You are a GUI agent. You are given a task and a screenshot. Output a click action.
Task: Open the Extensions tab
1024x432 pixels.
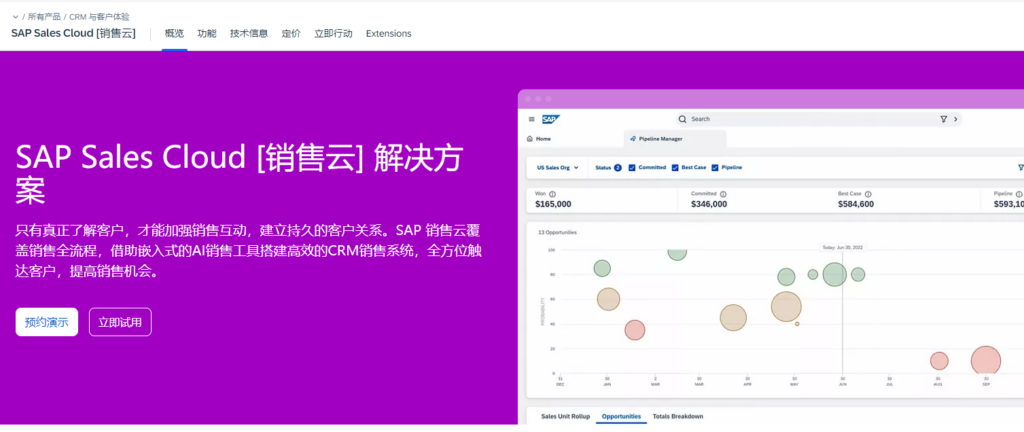(x=389, y=33)
